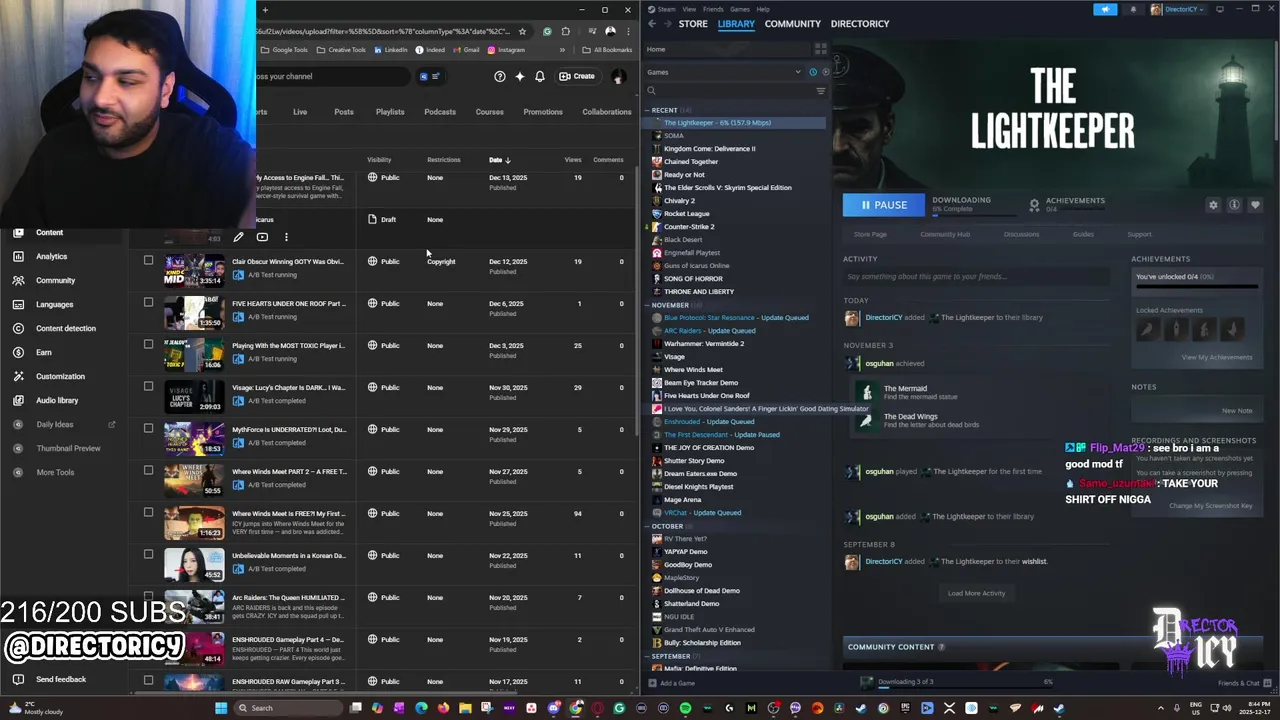The height and width of the screenshot is (720, 1280).
Task: Click View My Achievements in Steam
Action: (1216, 357)
